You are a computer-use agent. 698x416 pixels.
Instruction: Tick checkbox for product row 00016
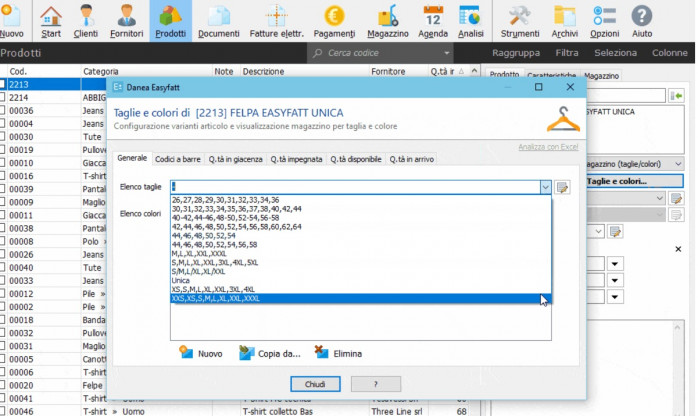[x=3, y=176]
